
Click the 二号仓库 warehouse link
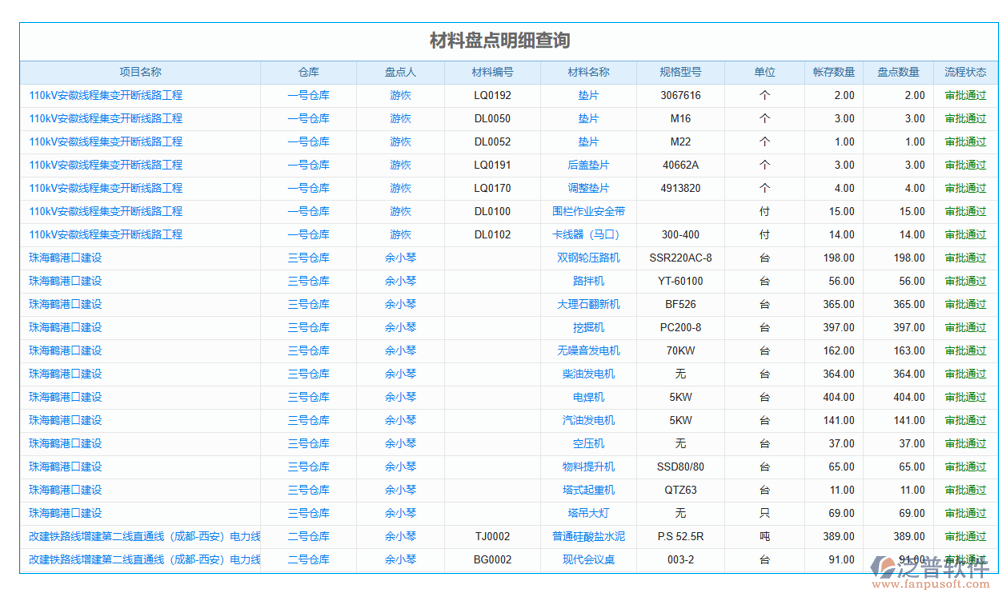[x=310, y=536]
